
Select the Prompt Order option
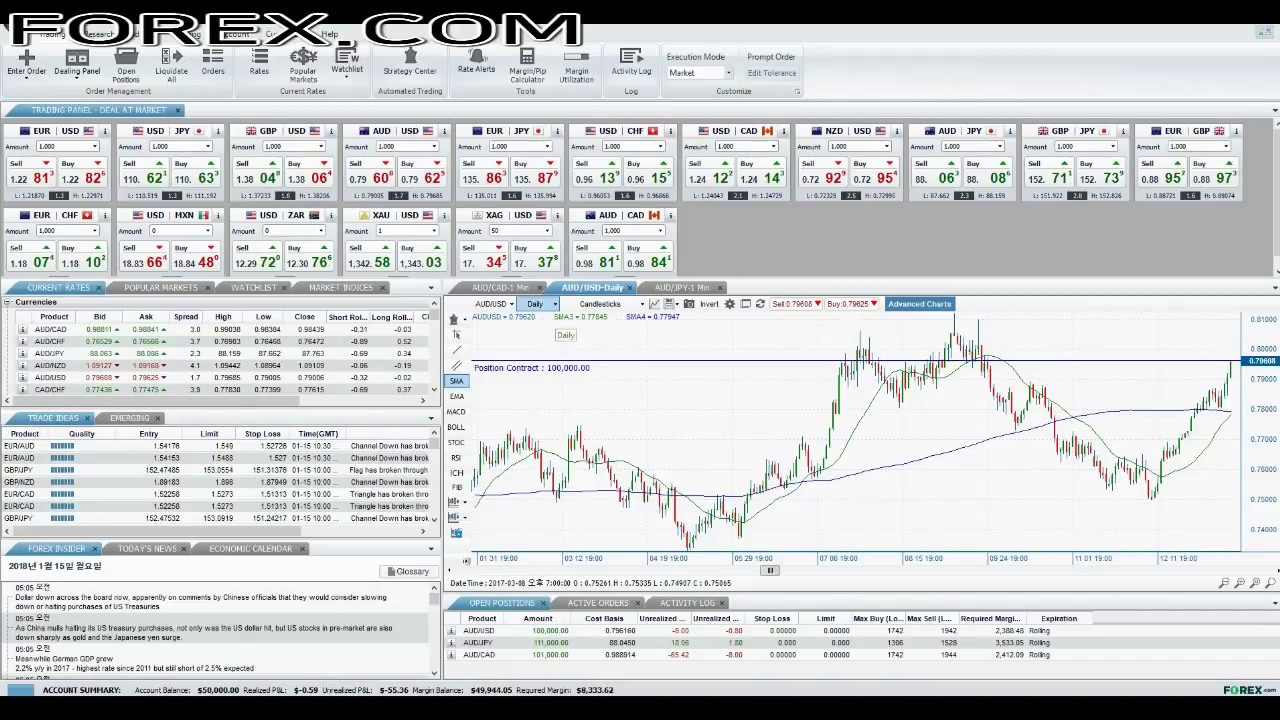[x=771, y=57]
